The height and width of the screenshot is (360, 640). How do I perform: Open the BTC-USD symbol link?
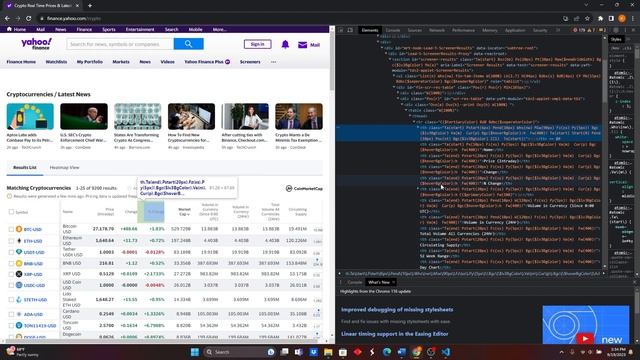pyautogui.click(x=33, y=229)
